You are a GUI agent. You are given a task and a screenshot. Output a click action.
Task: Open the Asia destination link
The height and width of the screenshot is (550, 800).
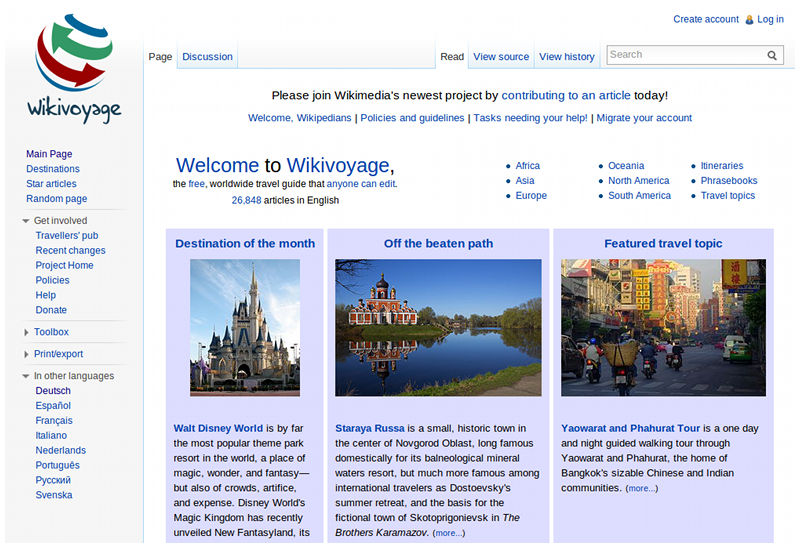[525, 181]
